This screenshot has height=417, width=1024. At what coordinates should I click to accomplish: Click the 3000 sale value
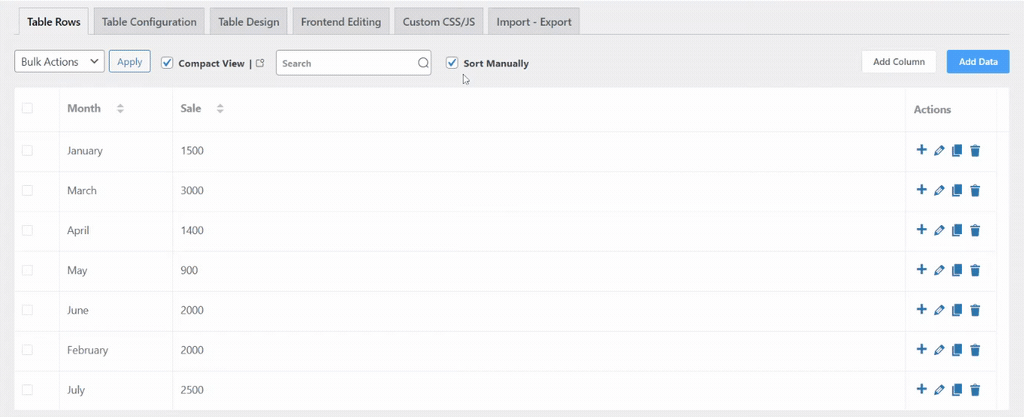click(x=192, y=191)
